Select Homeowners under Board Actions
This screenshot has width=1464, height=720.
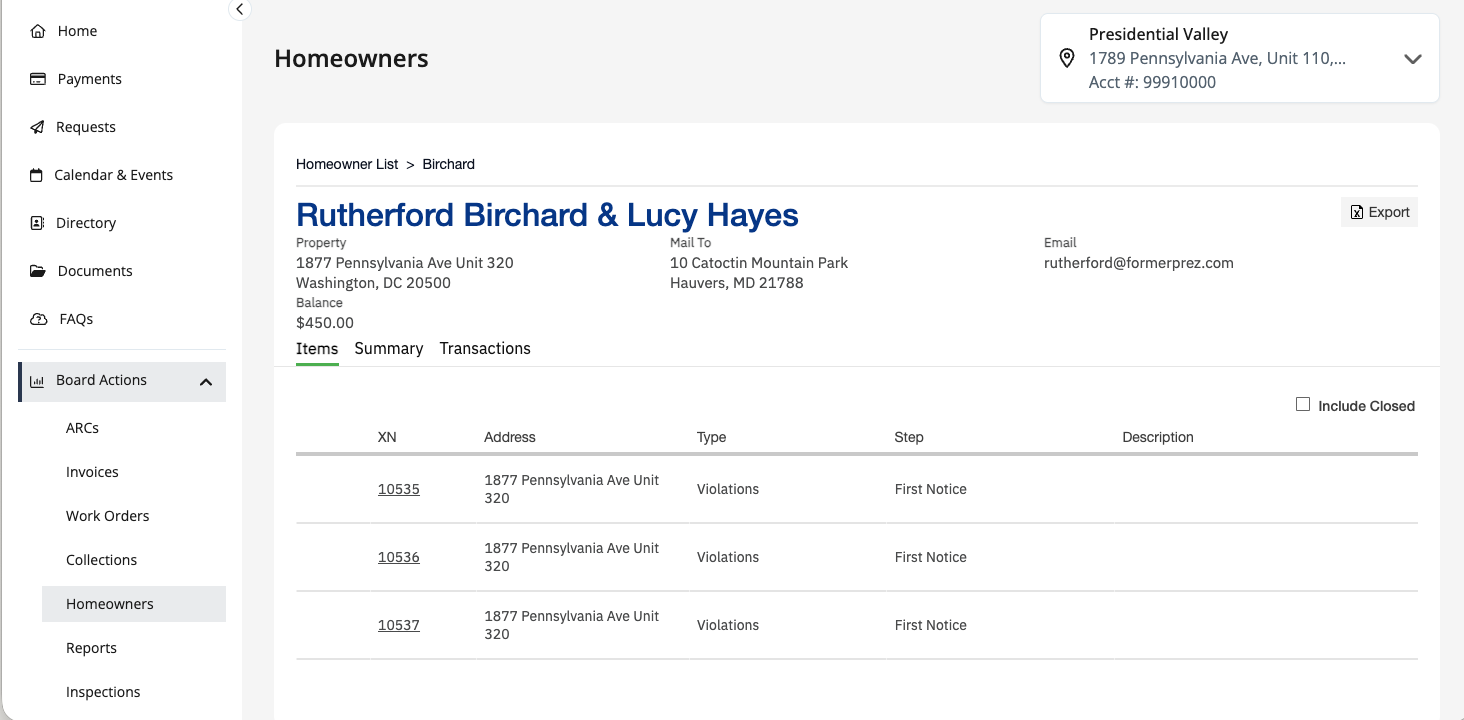pyautogui.click(x=134, y=604)
